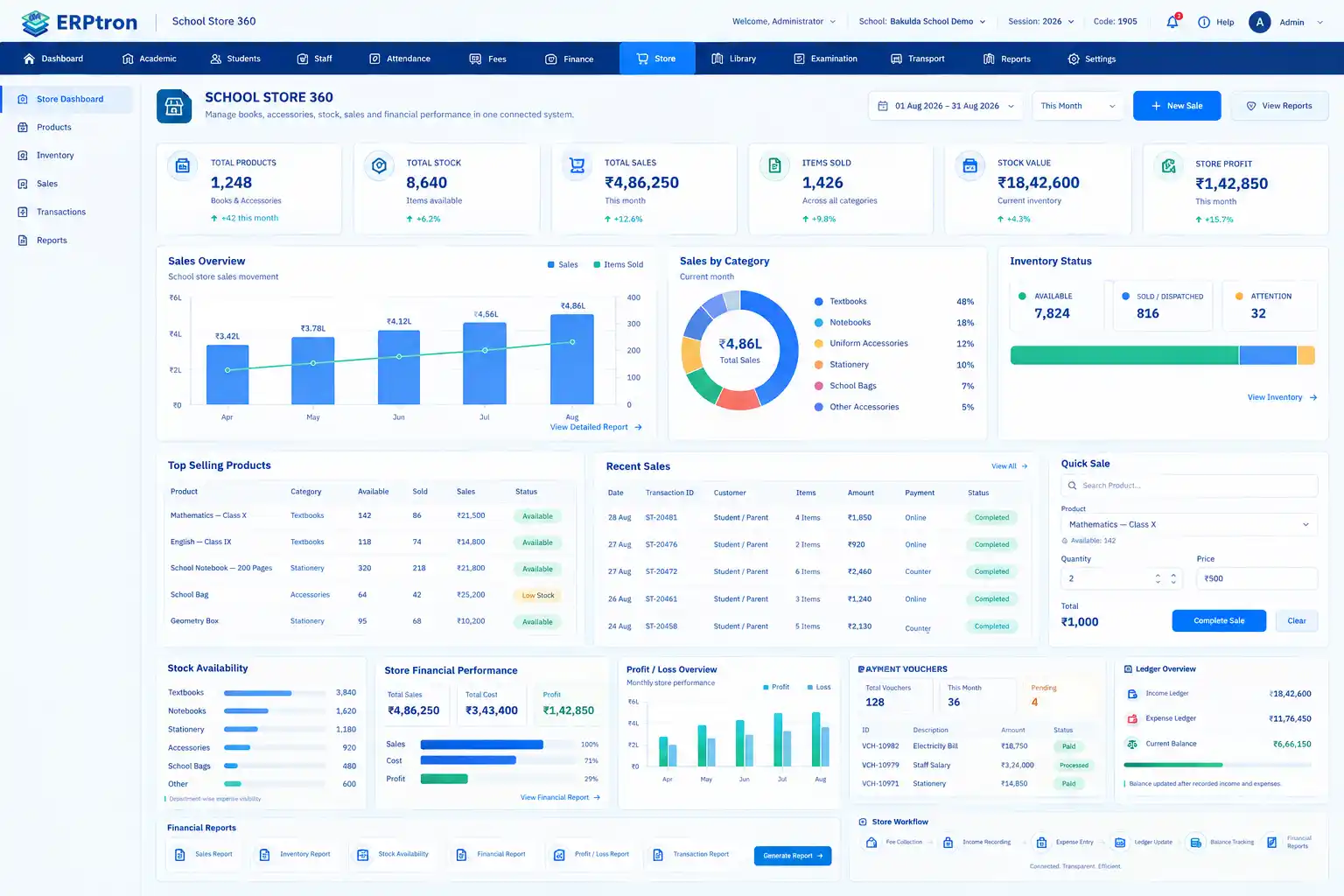
Task: Expand the Welcome, Administrator dropdown
Action: pos(784,22)
